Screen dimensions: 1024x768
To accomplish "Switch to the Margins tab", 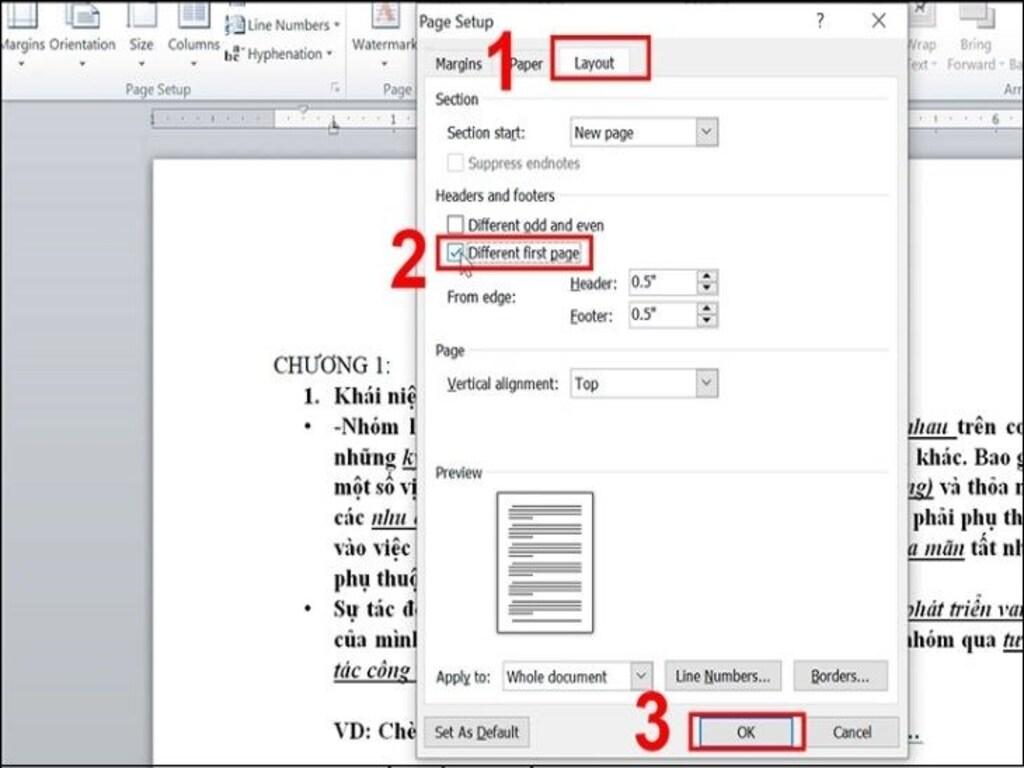I will [x=459, y=61].
